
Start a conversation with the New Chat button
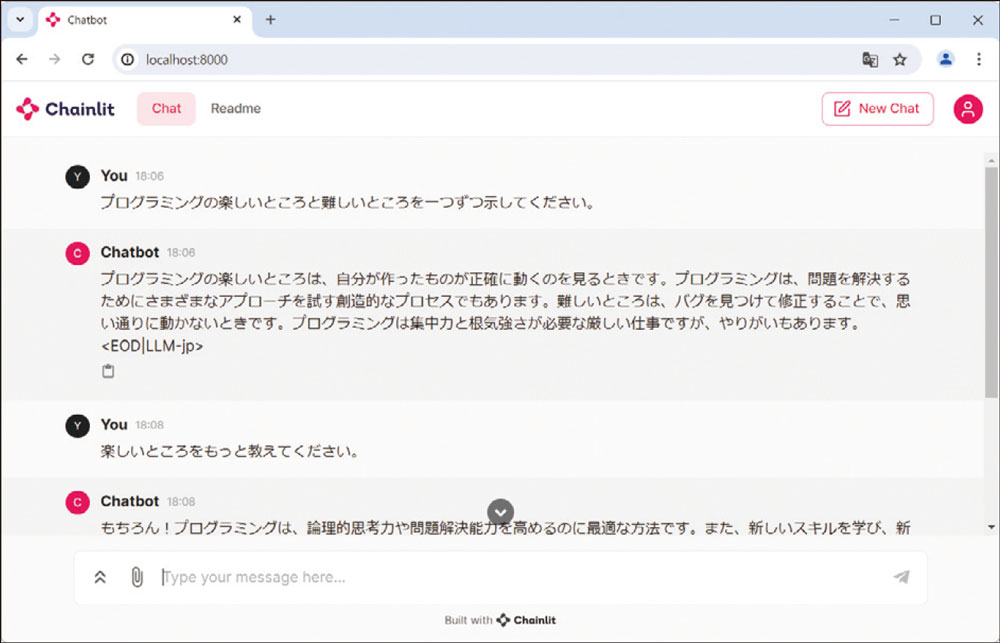tap(877, 108)
